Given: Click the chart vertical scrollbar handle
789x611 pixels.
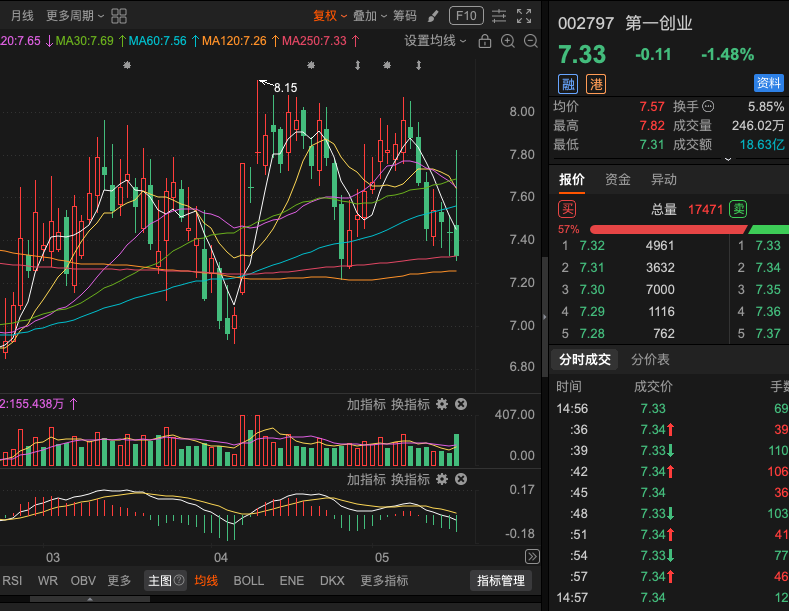Looking at the screenshot, I should (x=544, y=317).
